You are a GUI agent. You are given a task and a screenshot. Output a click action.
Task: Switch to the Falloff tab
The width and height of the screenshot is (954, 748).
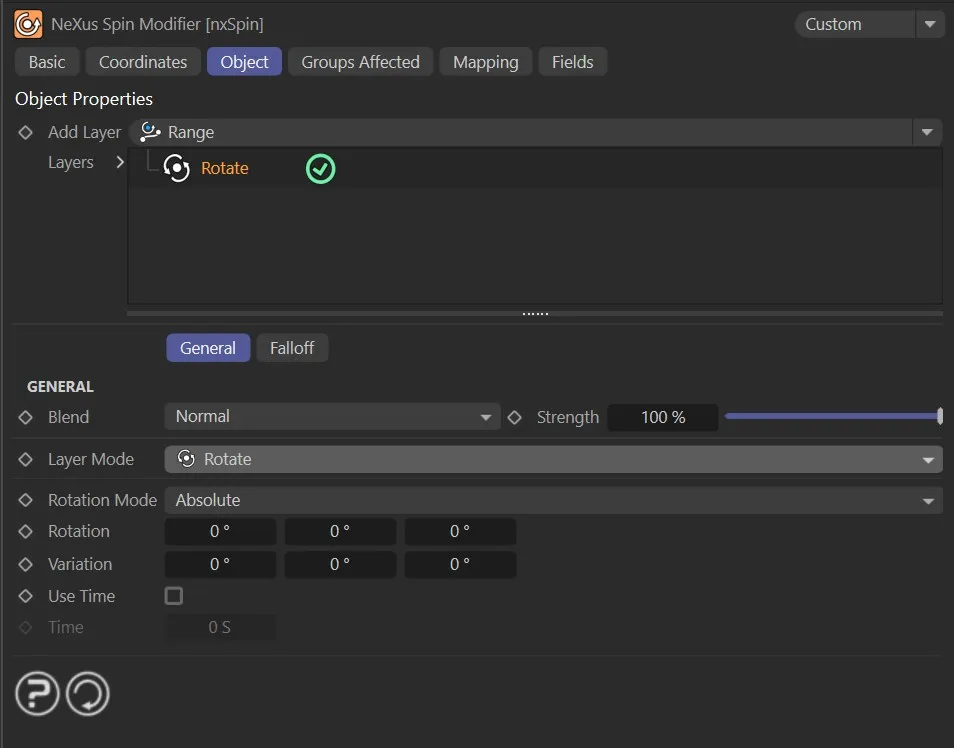(x=292, y=348)
